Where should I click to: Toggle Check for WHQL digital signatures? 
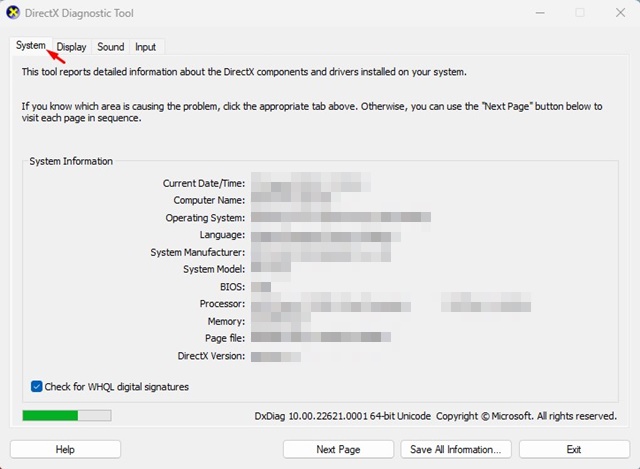(36, 386)
